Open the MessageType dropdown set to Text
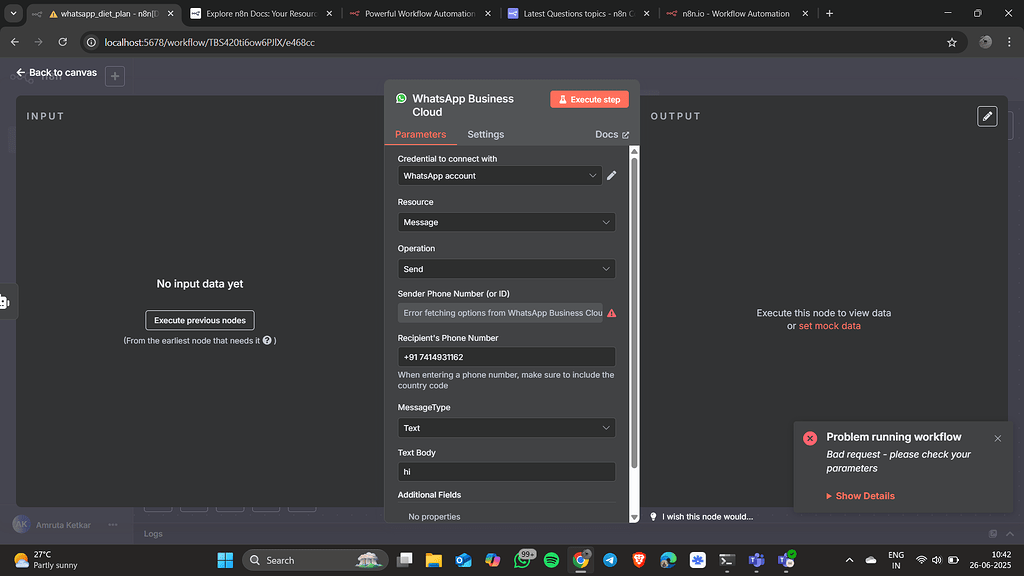The image size is (1024, 576). (x=506, y=427)
